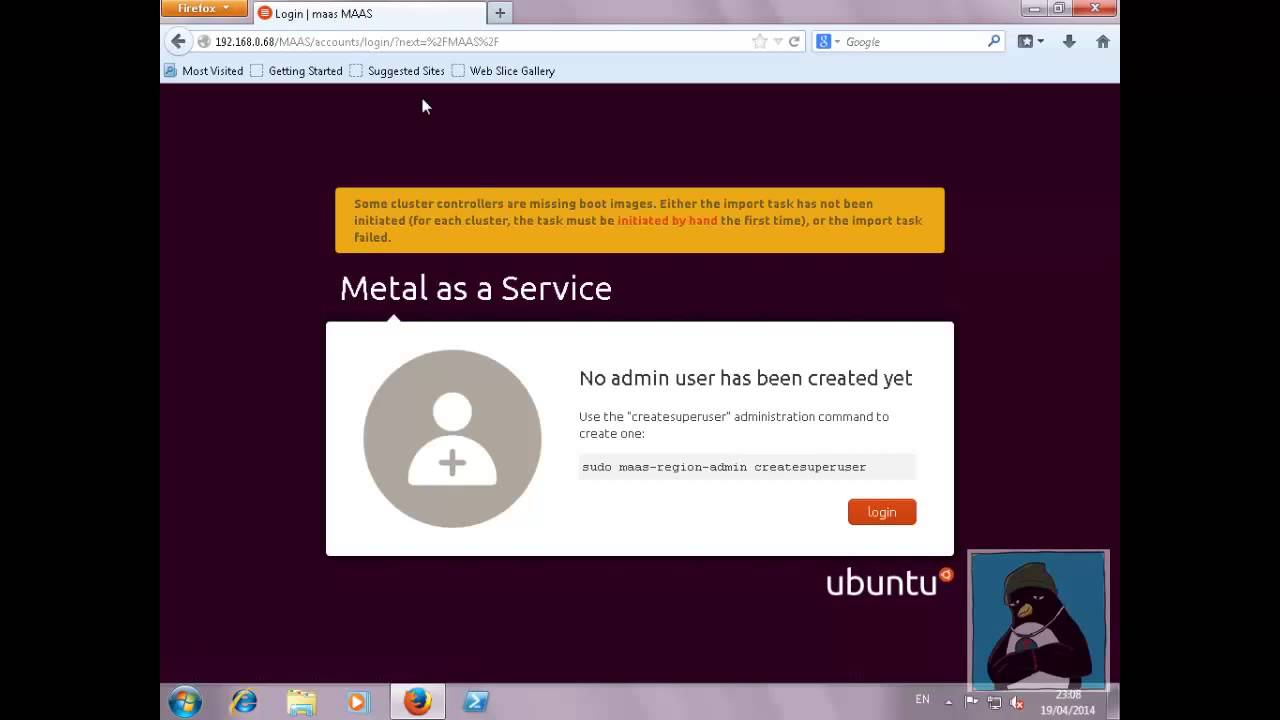The image size is (1280, 720).
Task: Click the penguin picture thumbnail
Action: click(1038, 619)
